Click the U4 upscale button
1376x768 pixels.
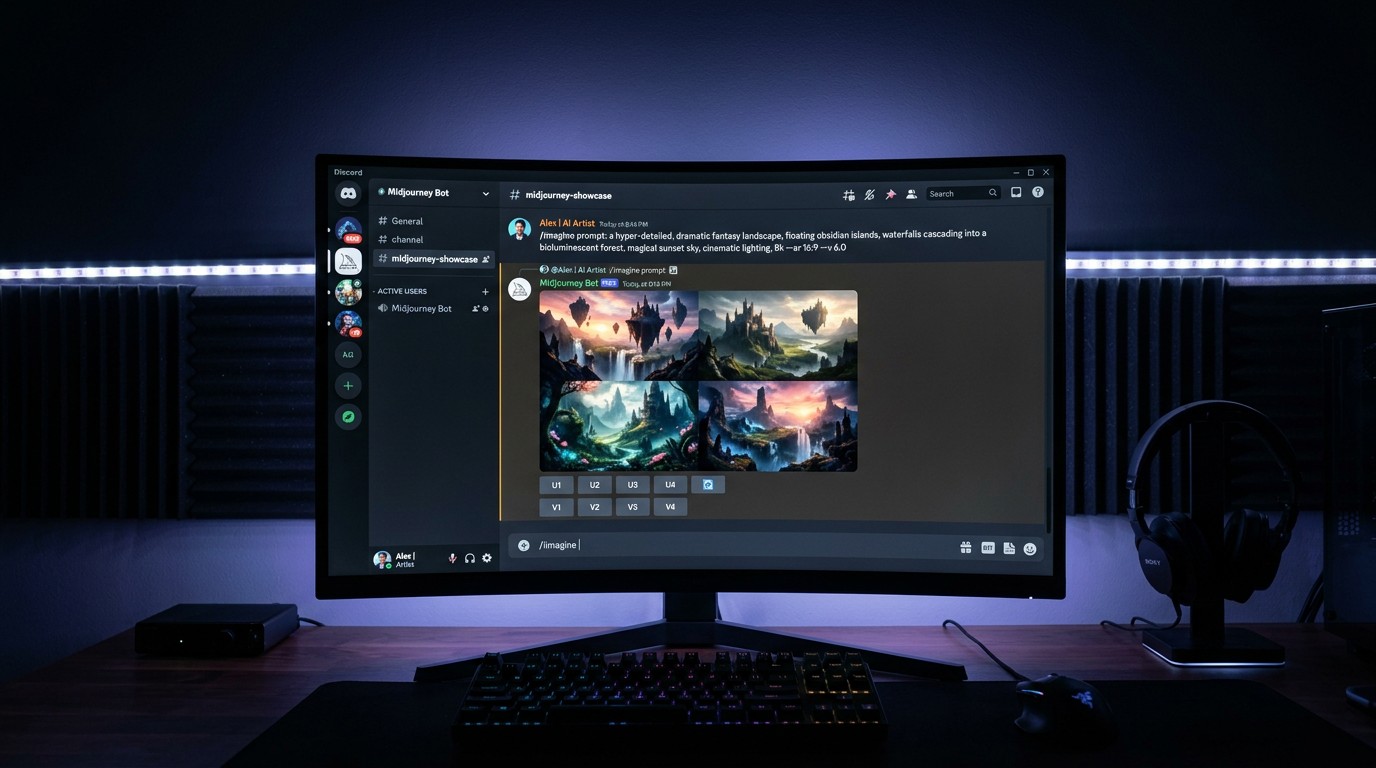[670, 485]
